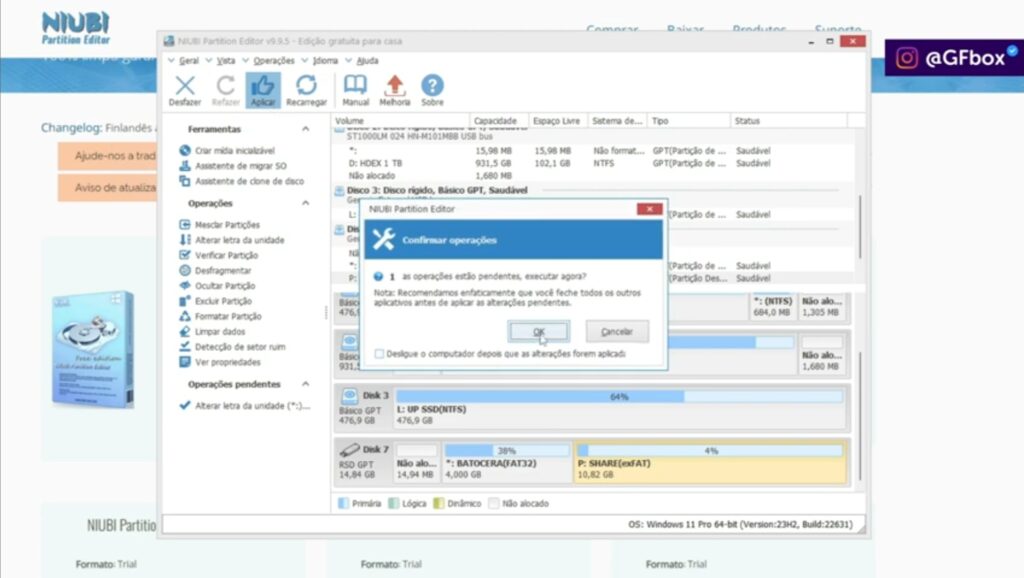
Task: Click the 64% usage bar of Disk 3
Action: pyautogui.click(x=619, y=396)
